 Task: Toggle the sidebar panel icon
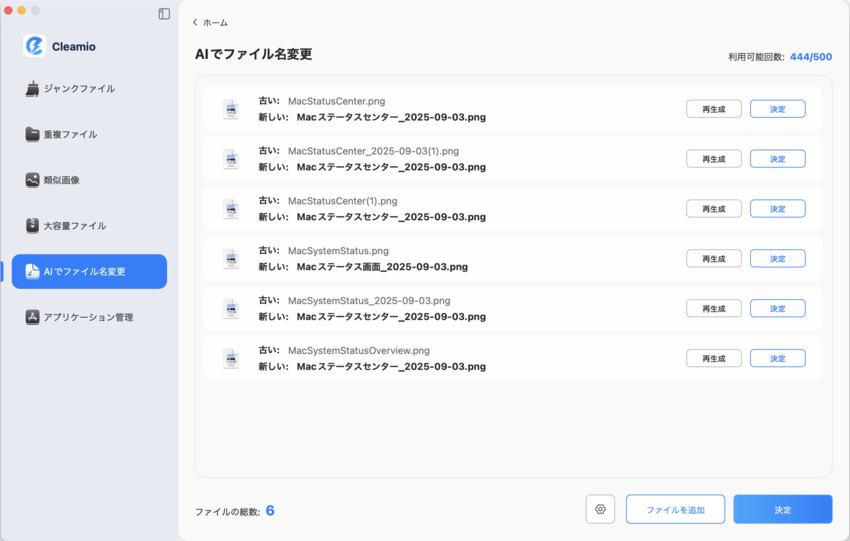164,14
